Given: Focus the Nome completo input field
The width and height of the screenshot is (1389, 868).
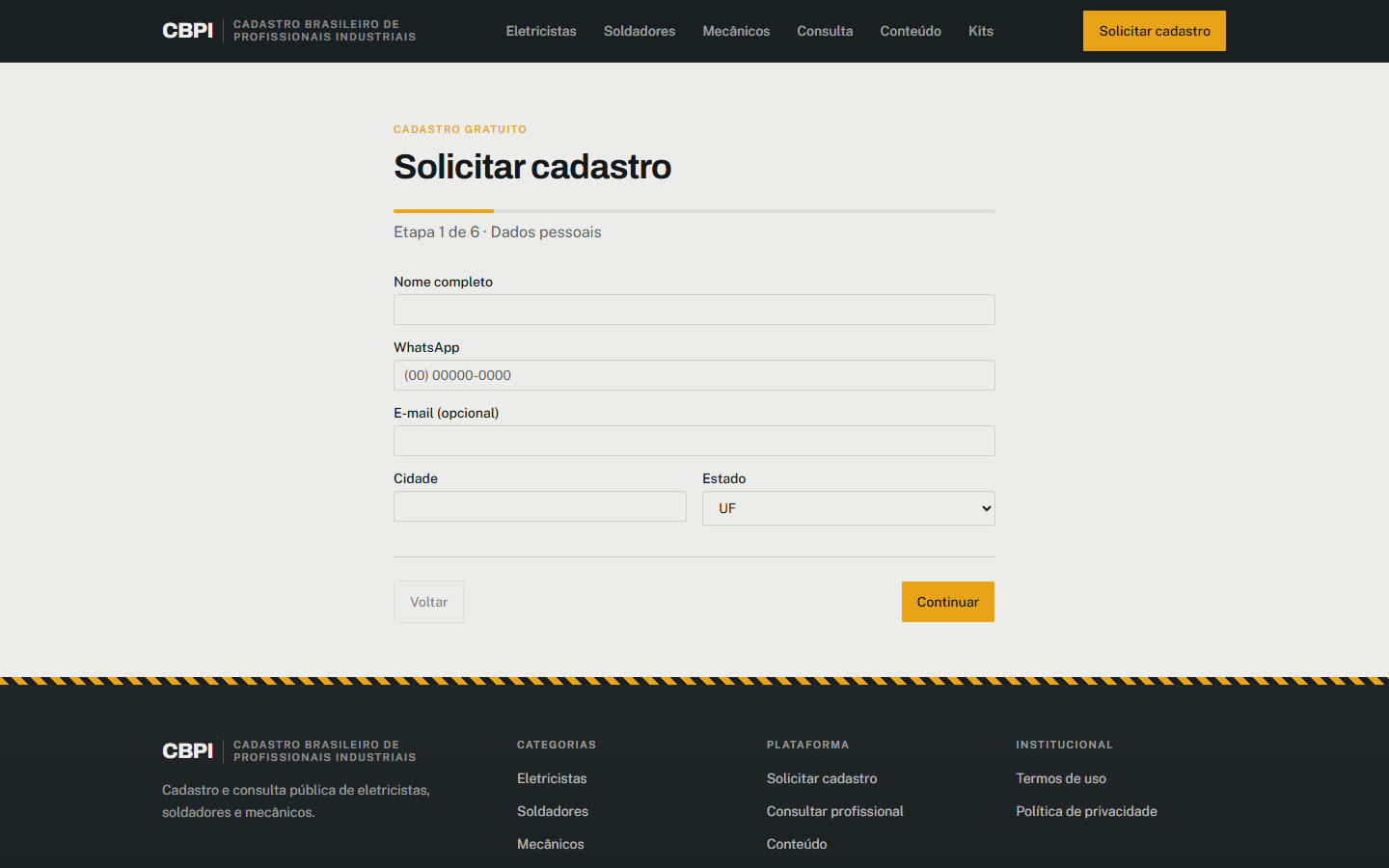Looking at the screenshot, I should coord(694,310).
